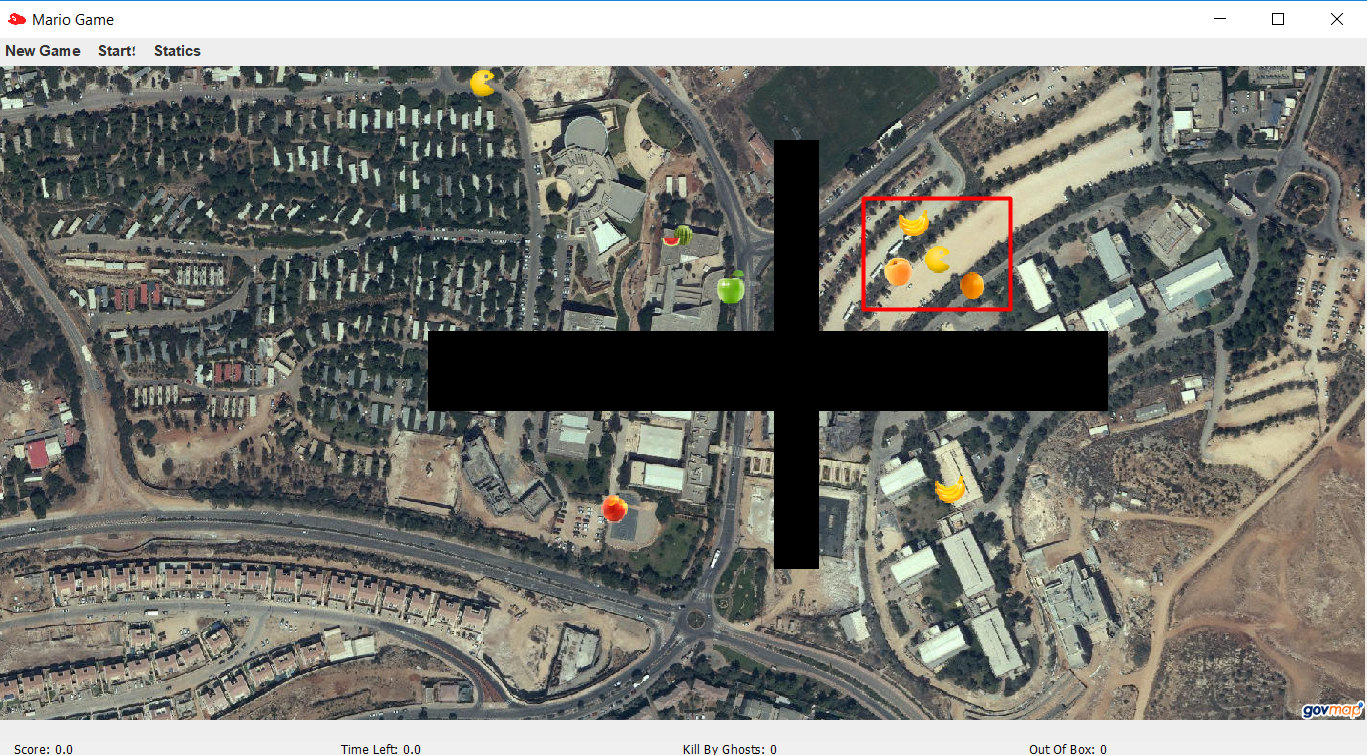Click the black vertical obstacle above the horizontal block
Image resolution: width=1367 pixels, height=755 pixels.
[797, 235]
